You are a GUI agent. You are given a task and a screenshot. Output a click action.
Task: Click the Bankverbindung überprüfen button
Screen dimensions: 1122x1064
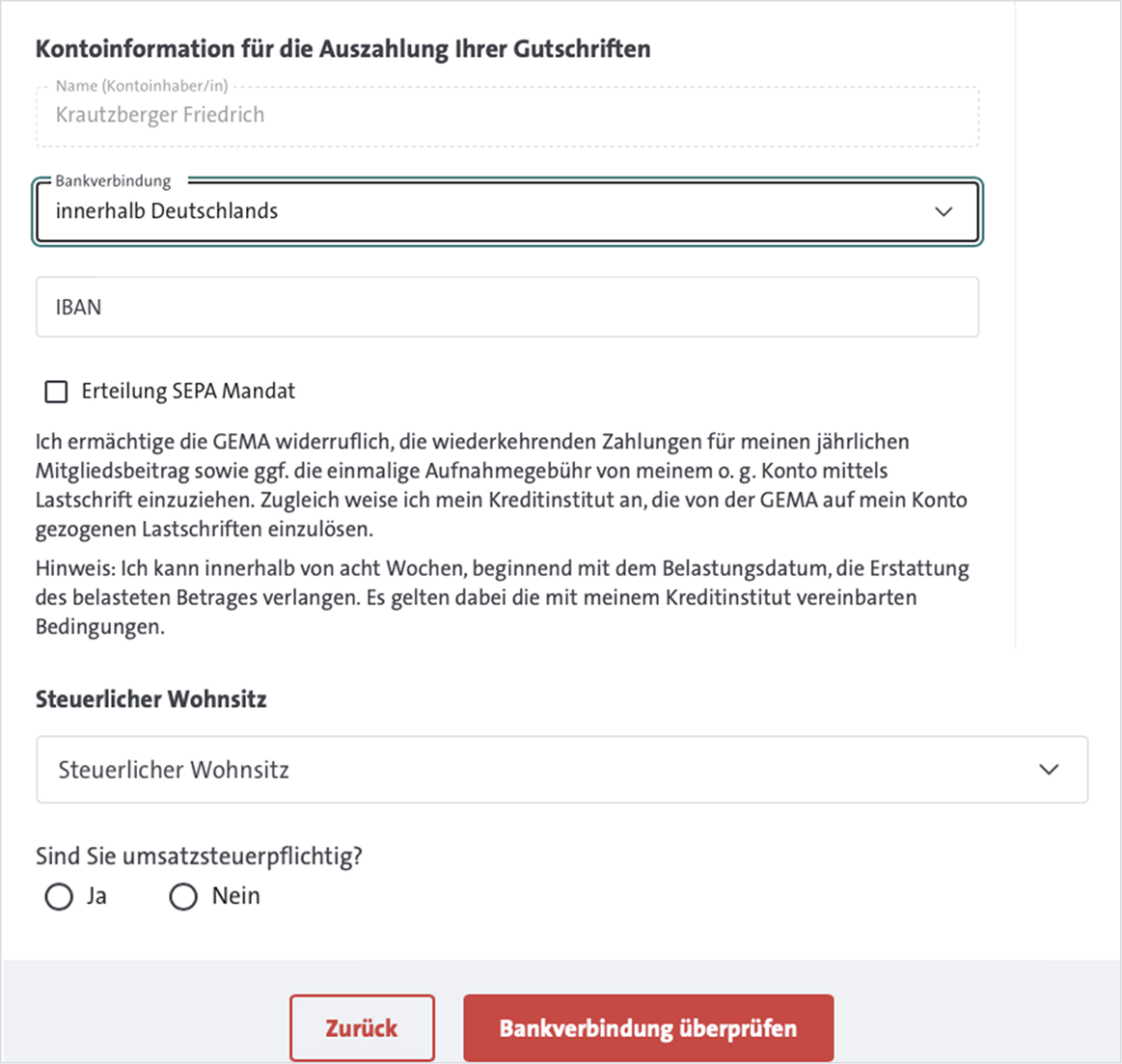coord(647,1027)
